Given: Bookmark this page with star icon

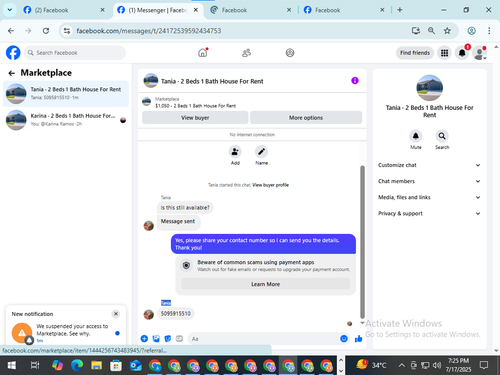Looking at the screenshot, I should (447, 31).
